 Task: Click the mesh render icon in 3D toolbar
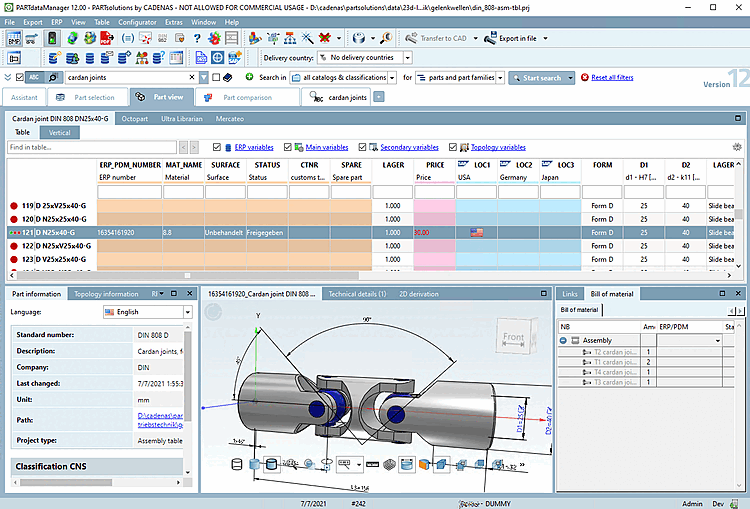[x=389, y=465]
